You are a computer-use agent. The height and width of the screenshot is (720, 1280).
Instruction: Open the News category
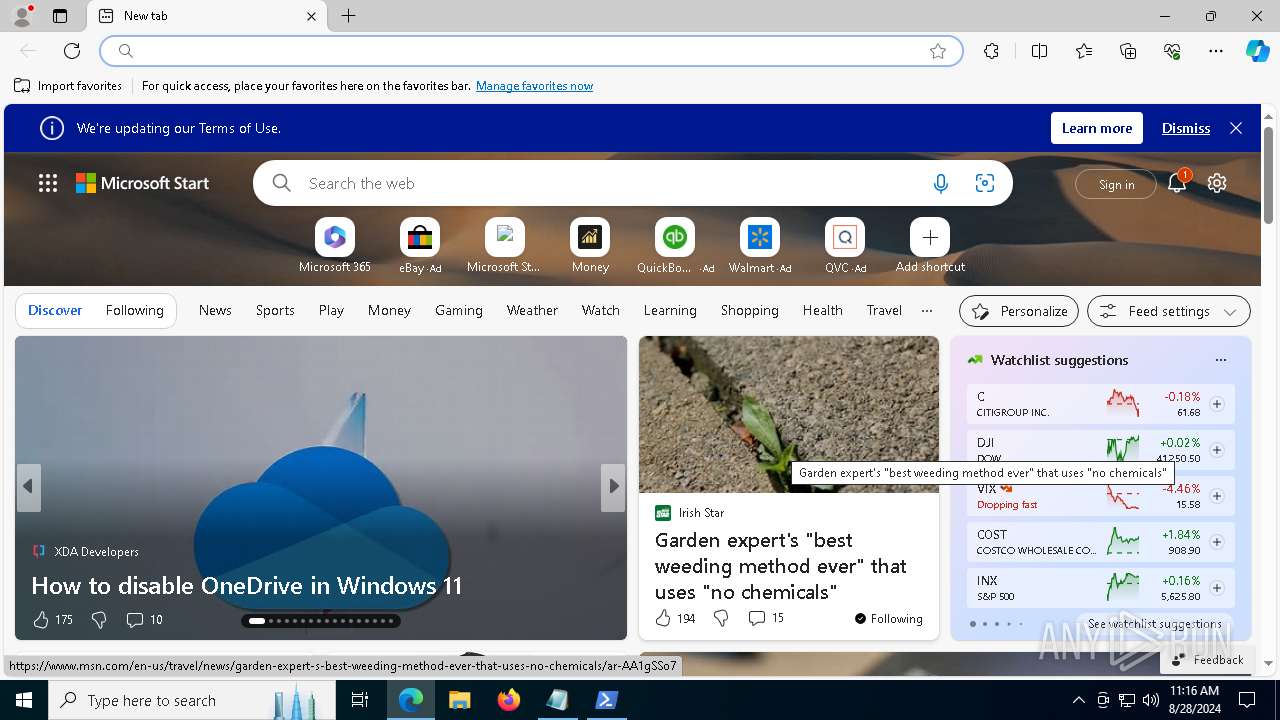[215, 311]
